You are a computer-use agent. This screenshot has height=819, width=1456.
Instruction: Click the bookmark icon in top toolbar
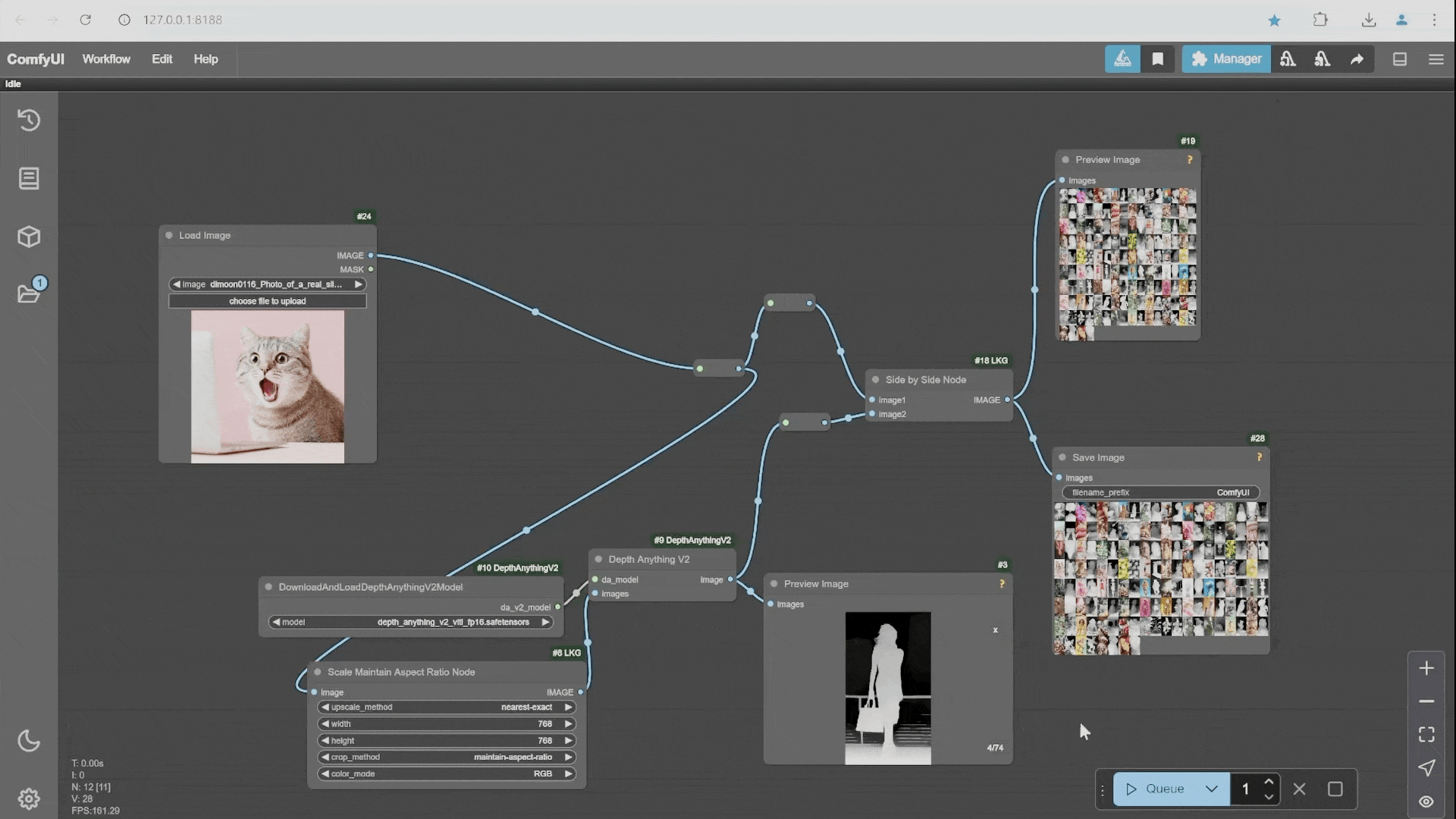1157,59
